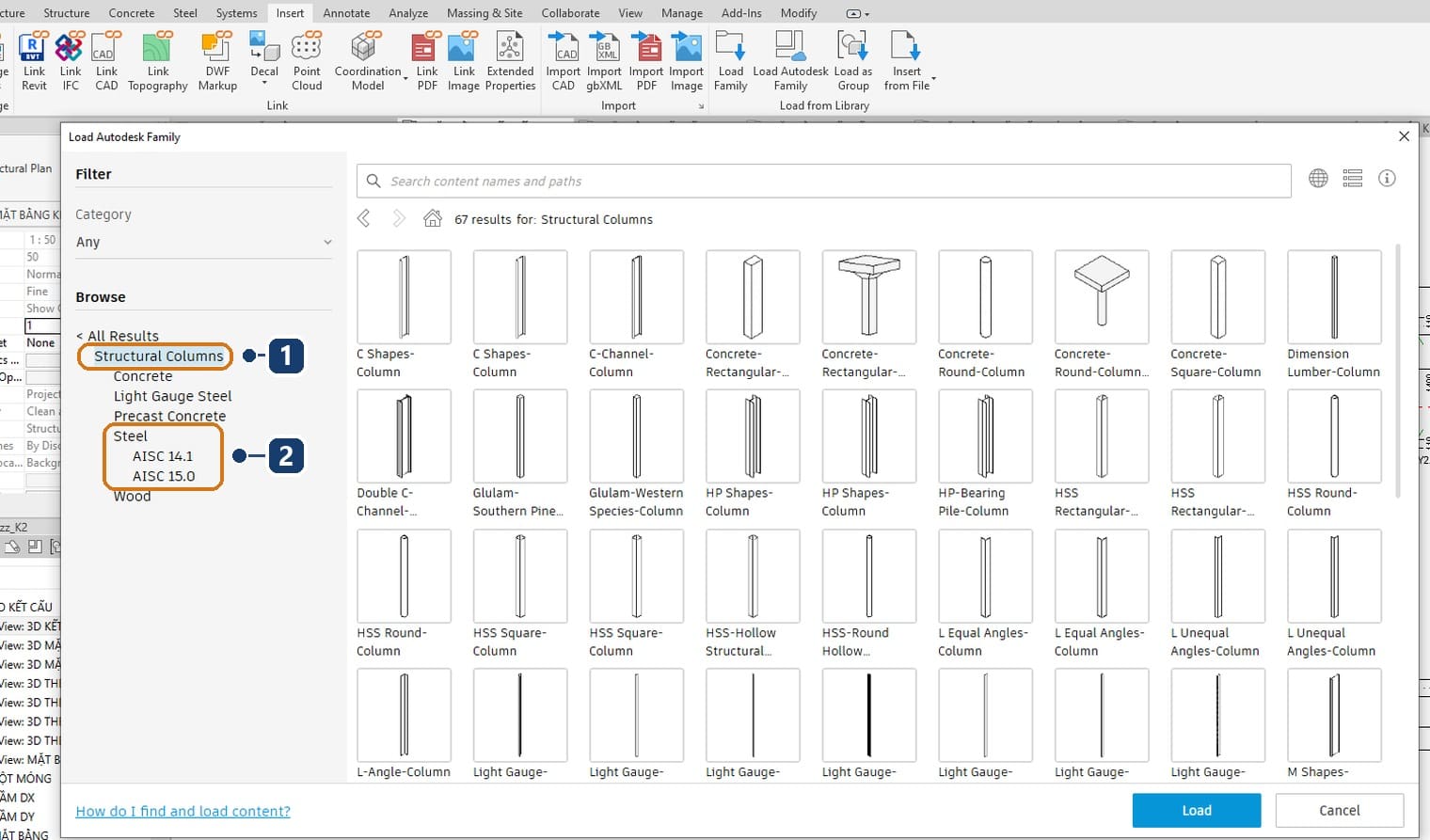Open the Concrete ribbon tab
Screen dimensions: 1430x840
point(132,13)
